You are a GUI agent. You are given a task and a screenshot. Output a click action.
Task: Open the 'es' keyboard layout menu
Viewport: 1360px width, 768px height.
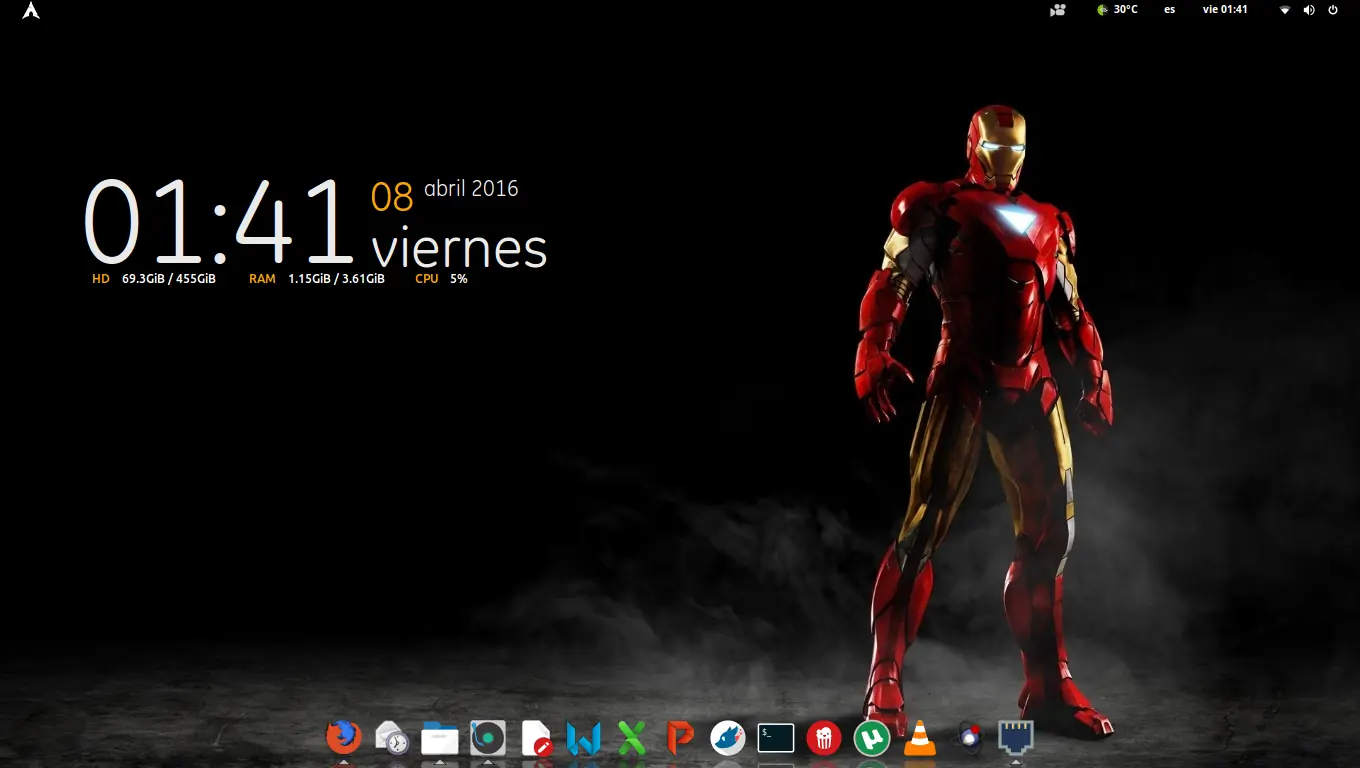1170,9
